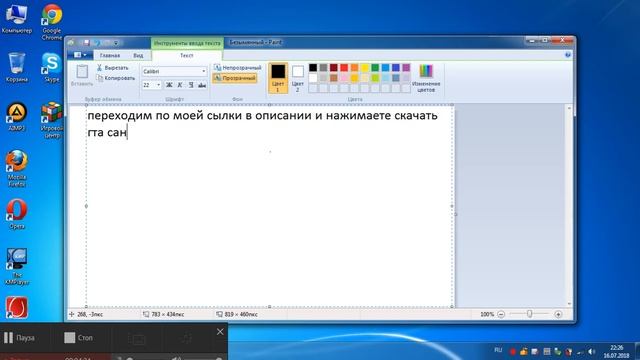Close the recorder panel with its X
Image resolution: width=640 pixels, height=360 pixels.
[220, 332]
